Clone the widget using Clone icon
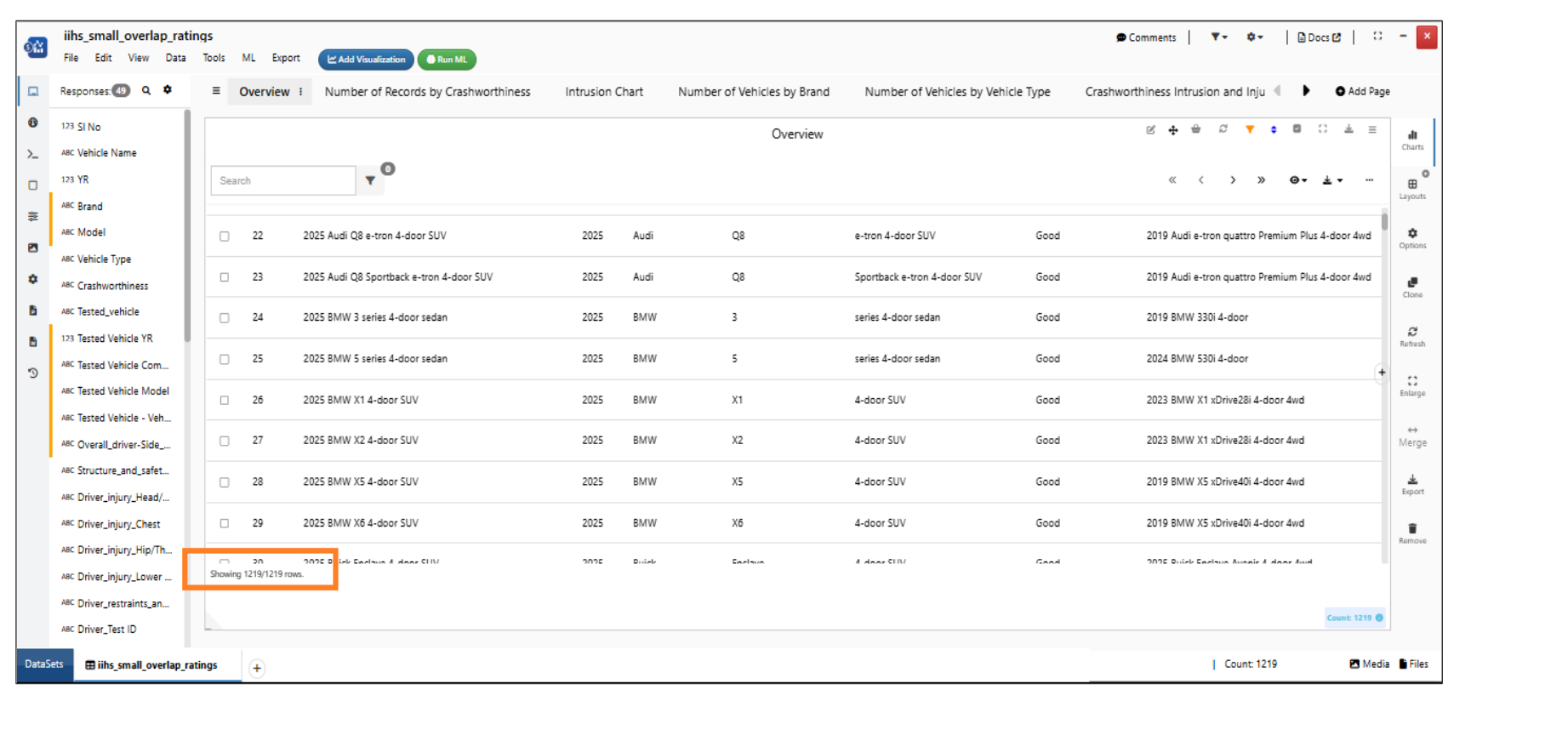Screen dimensions: 1568x735 (x=1412, y=288)
